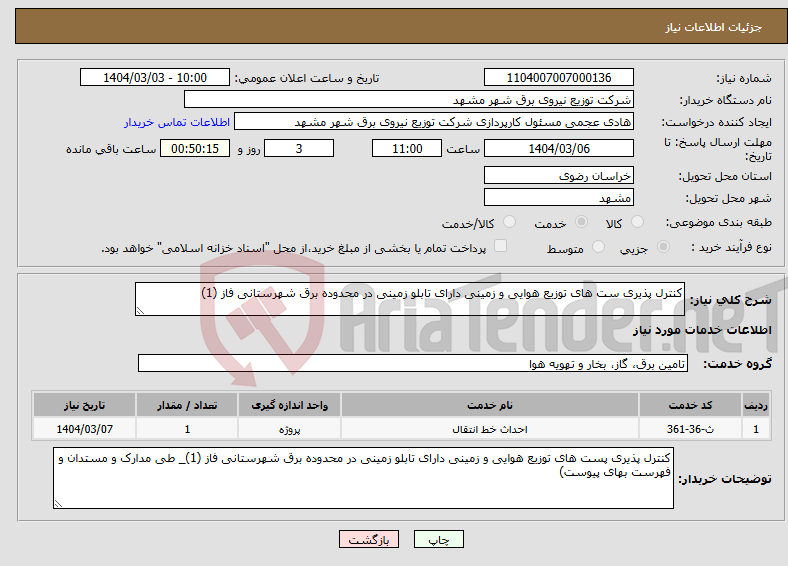Screen dimensions: 788x566
Task: Click the بازگشت back button
Action: [369, 539]
